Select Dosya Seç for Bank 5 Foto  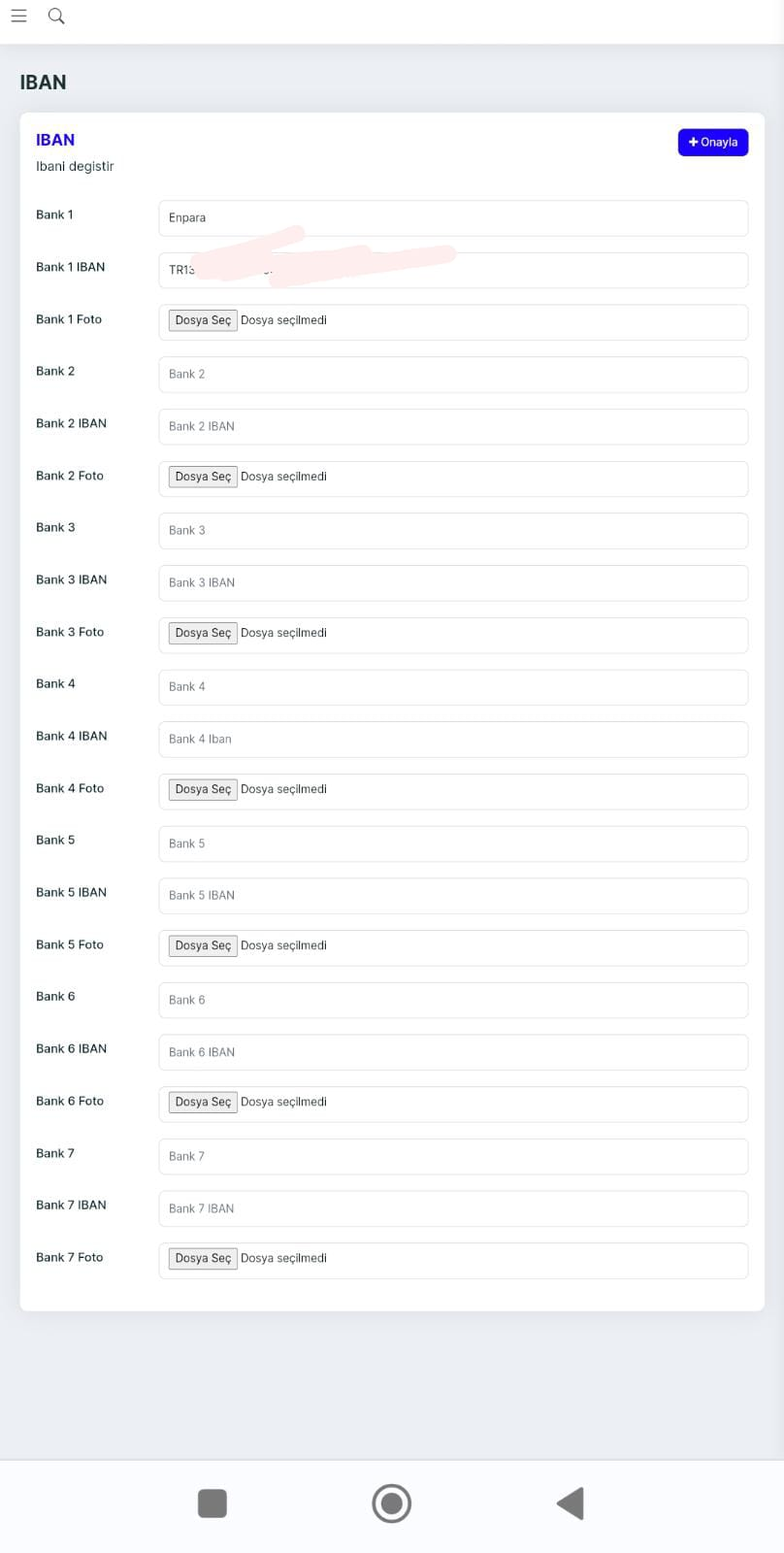[x=203, y=945]
